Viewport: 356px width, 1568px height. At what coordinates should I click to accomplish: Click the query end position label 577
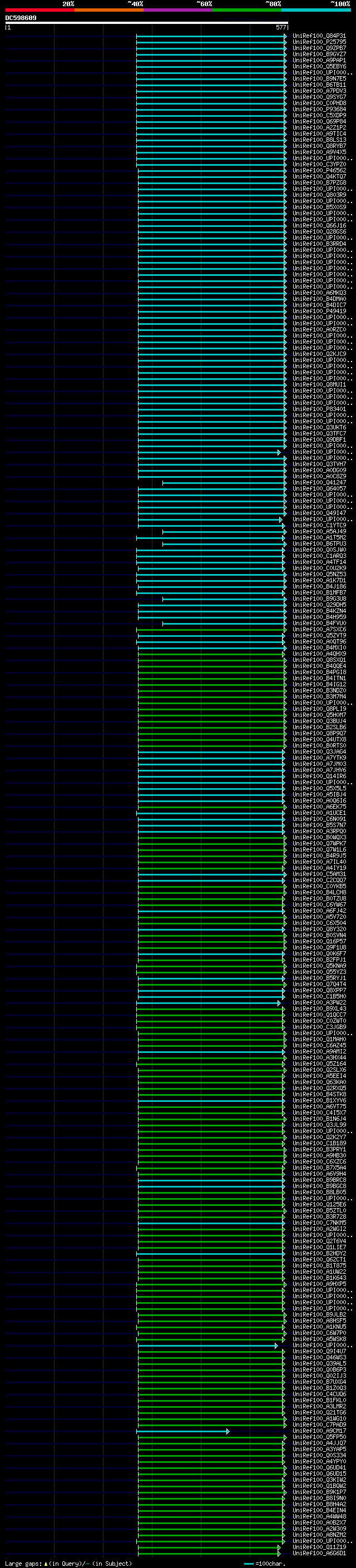point(280,27)
